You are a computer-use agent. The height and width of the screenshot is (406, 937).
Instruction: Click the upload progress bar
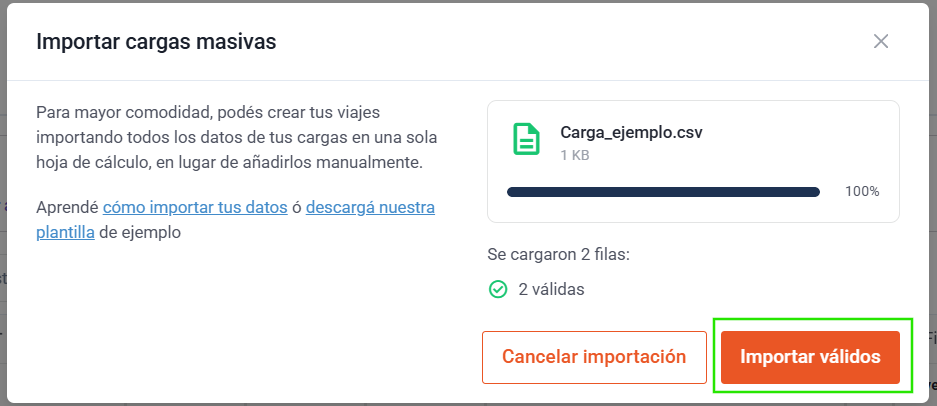[663, 192]
